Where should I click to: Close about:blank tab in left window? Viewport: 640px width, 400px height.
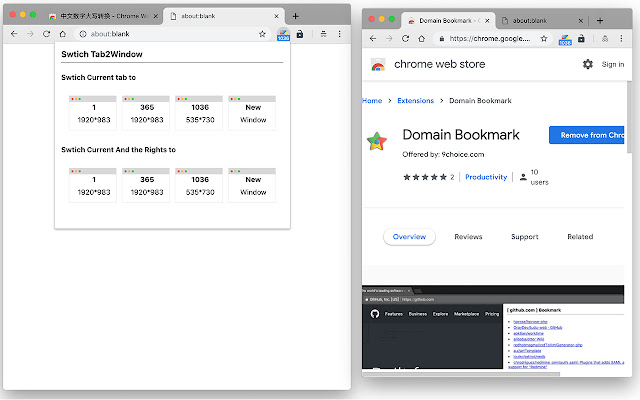click(x=276, y=16)
